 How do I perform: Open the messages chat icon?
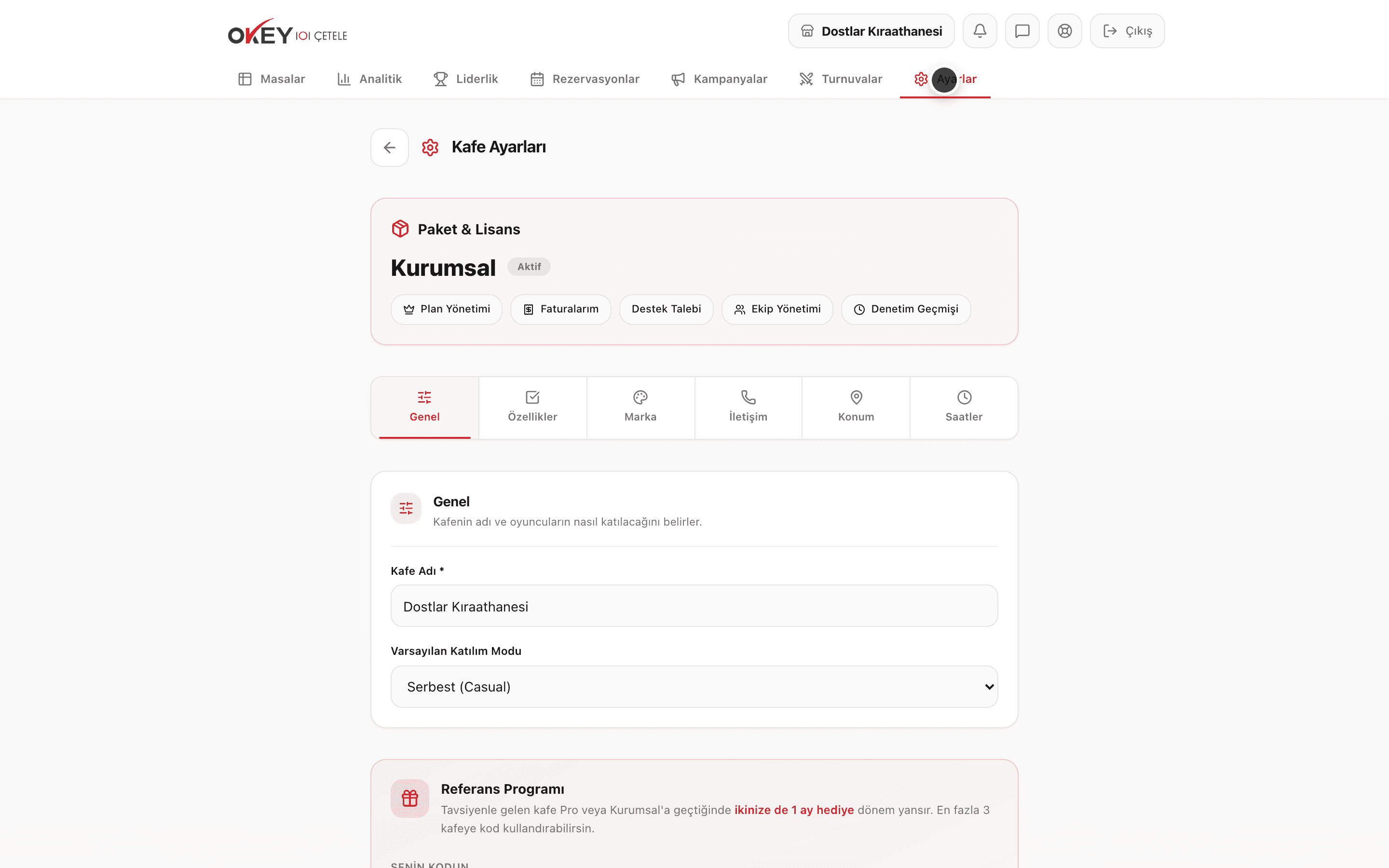[x=1022, y=31]
